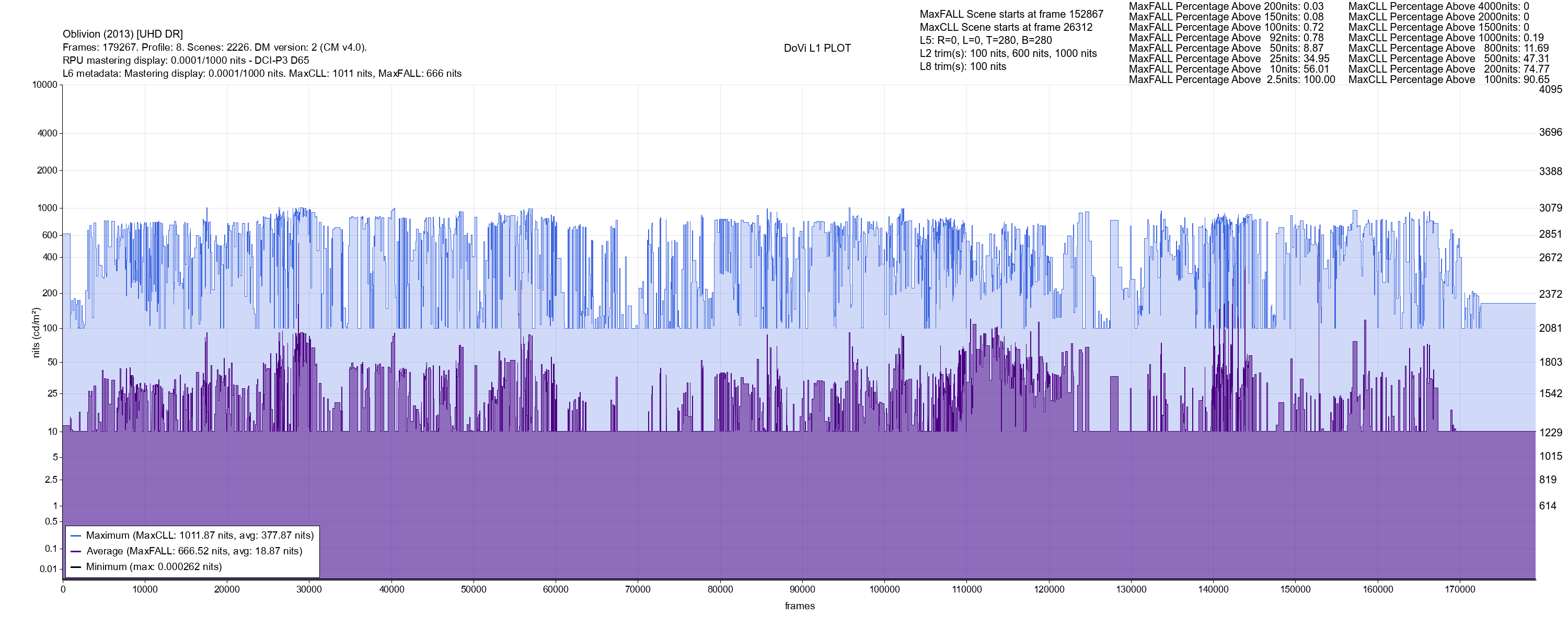
Task: Select the Maximum MaxCLL legend entry text
Action: [200, 536]
